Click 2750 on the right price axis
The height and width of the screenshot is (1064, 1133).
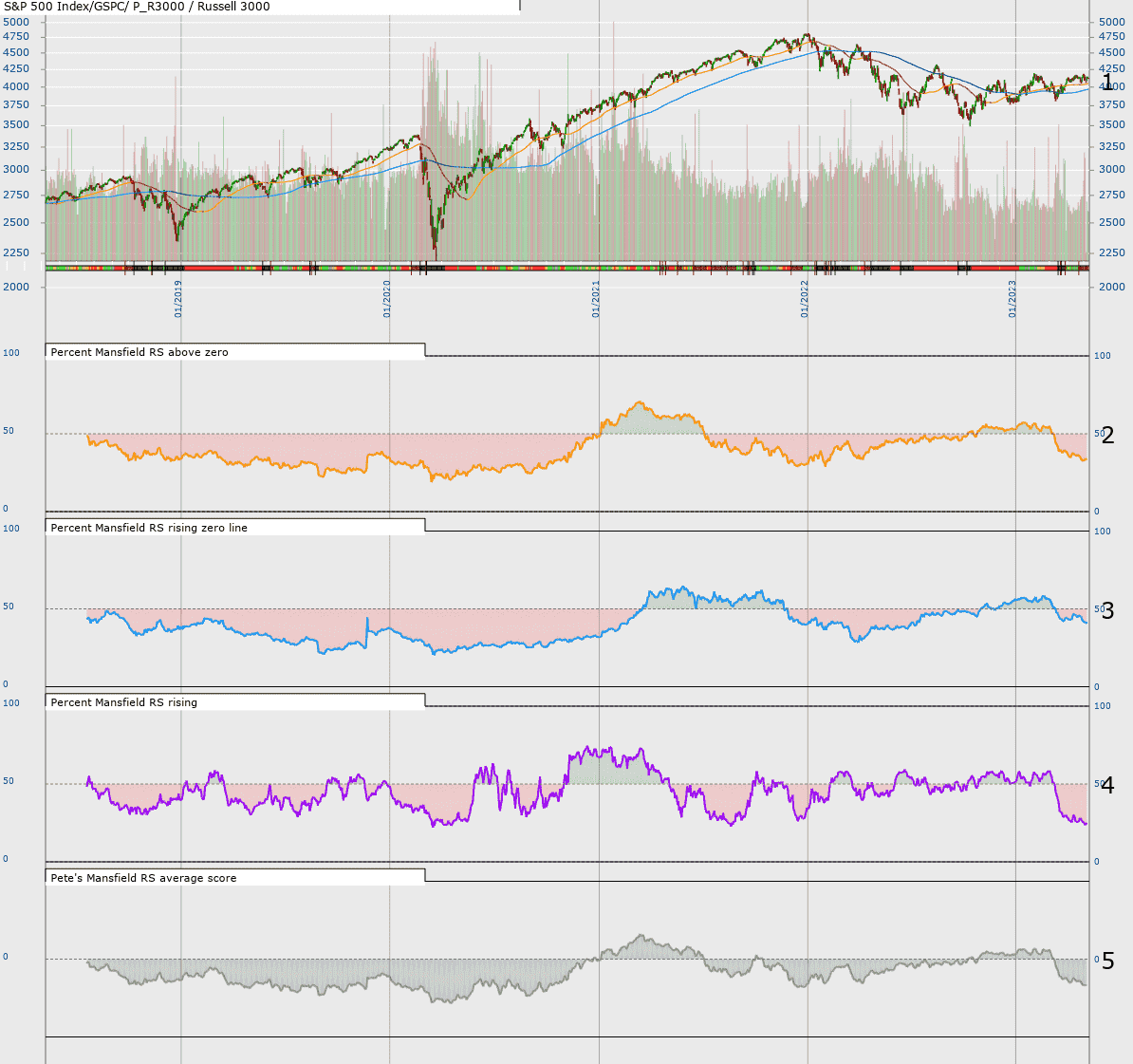1112,195
